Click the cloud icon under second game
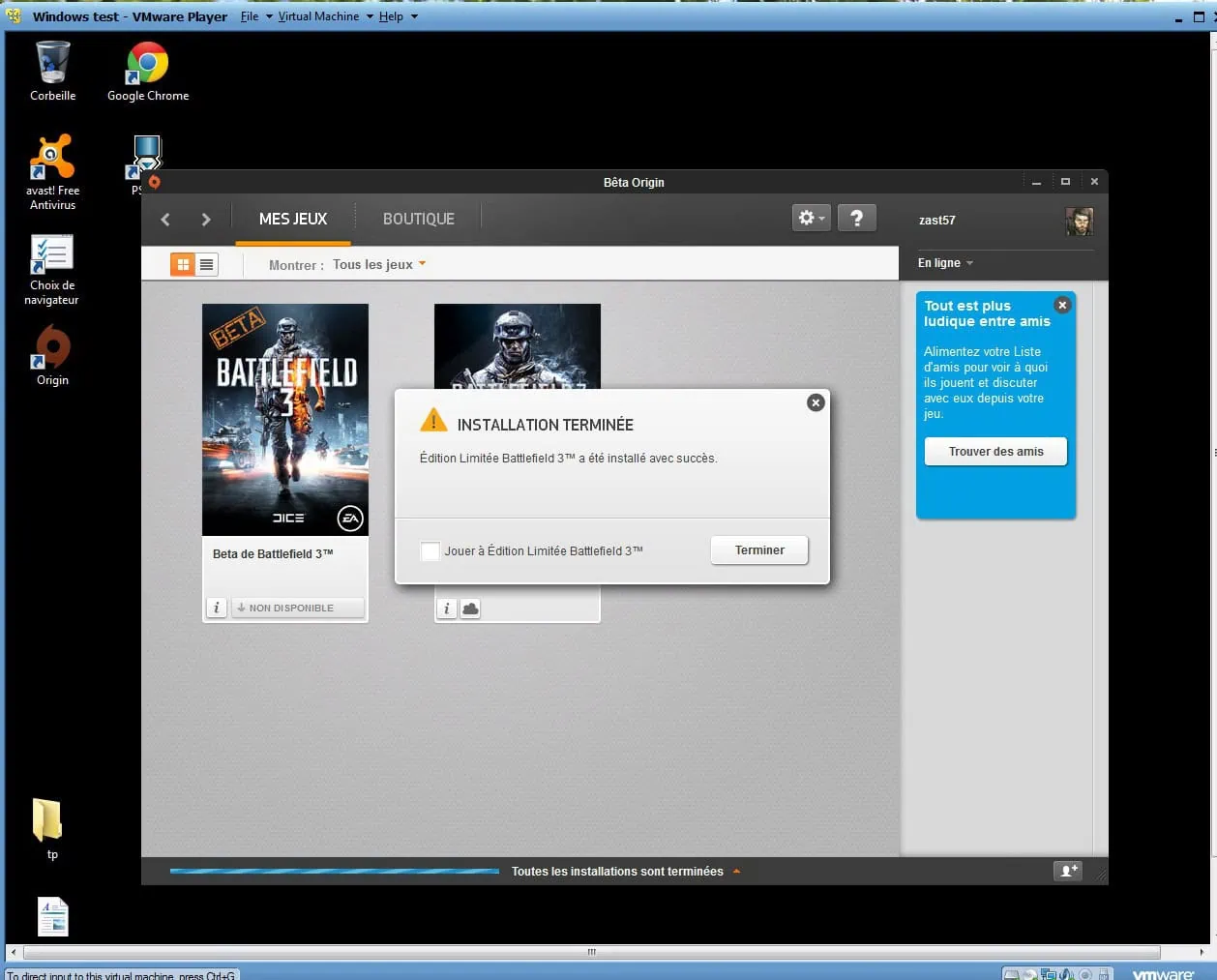 click(470, 609)
